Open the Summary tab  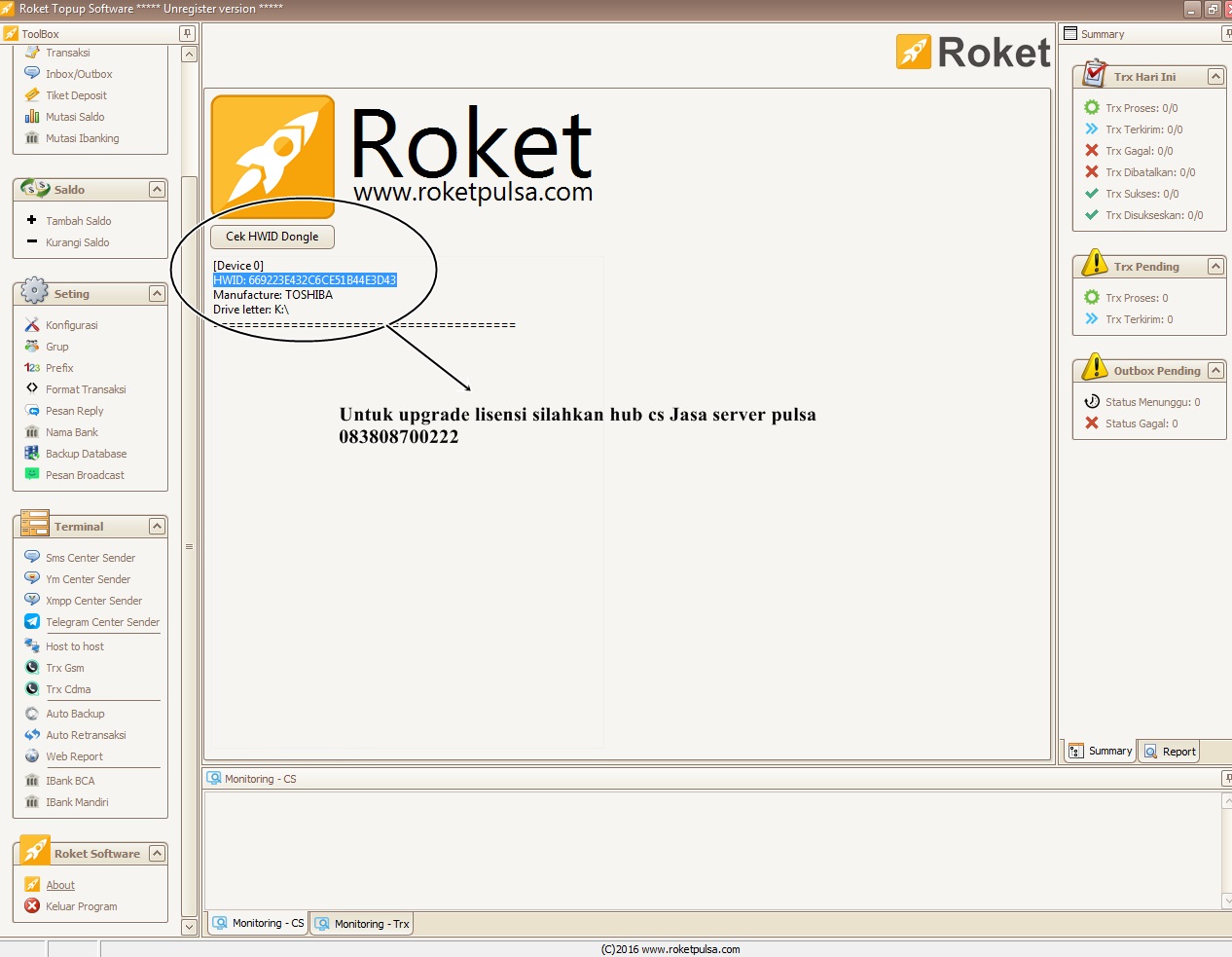[x=1101, y=751]
